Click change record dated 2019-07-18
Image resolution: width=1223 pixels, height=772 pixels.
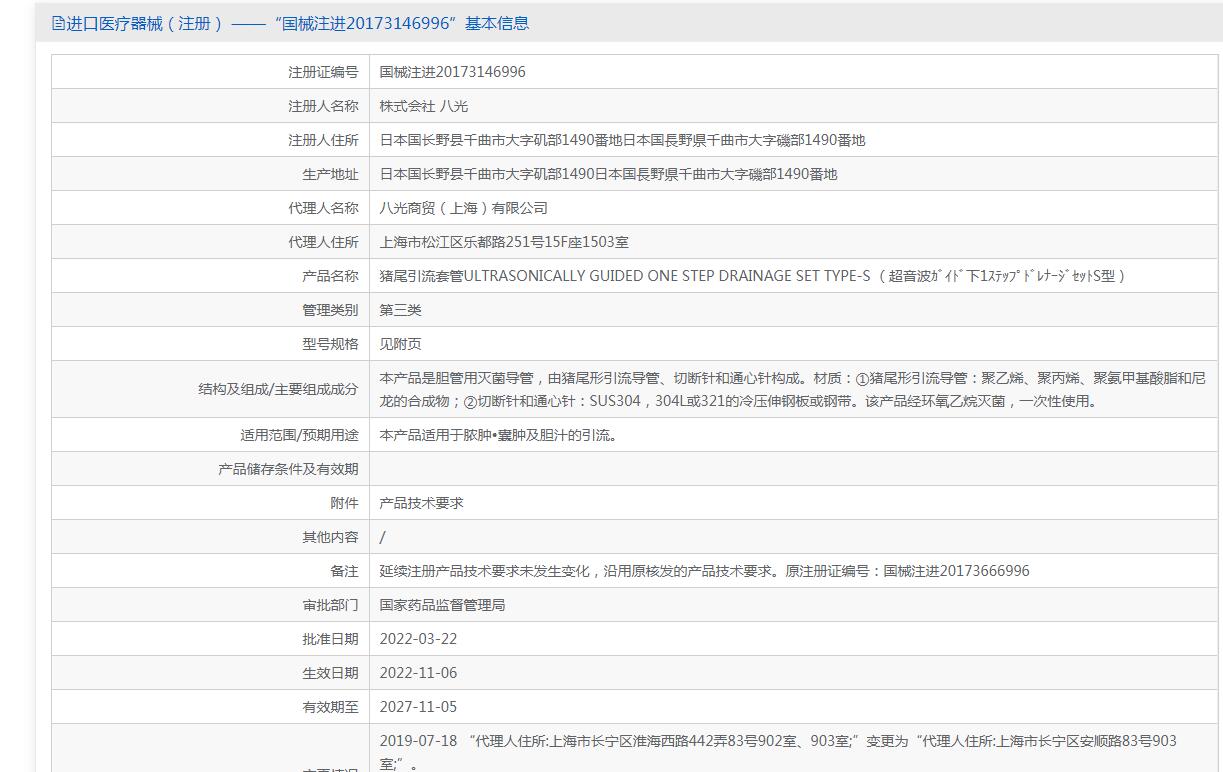[x=778, y=751]
